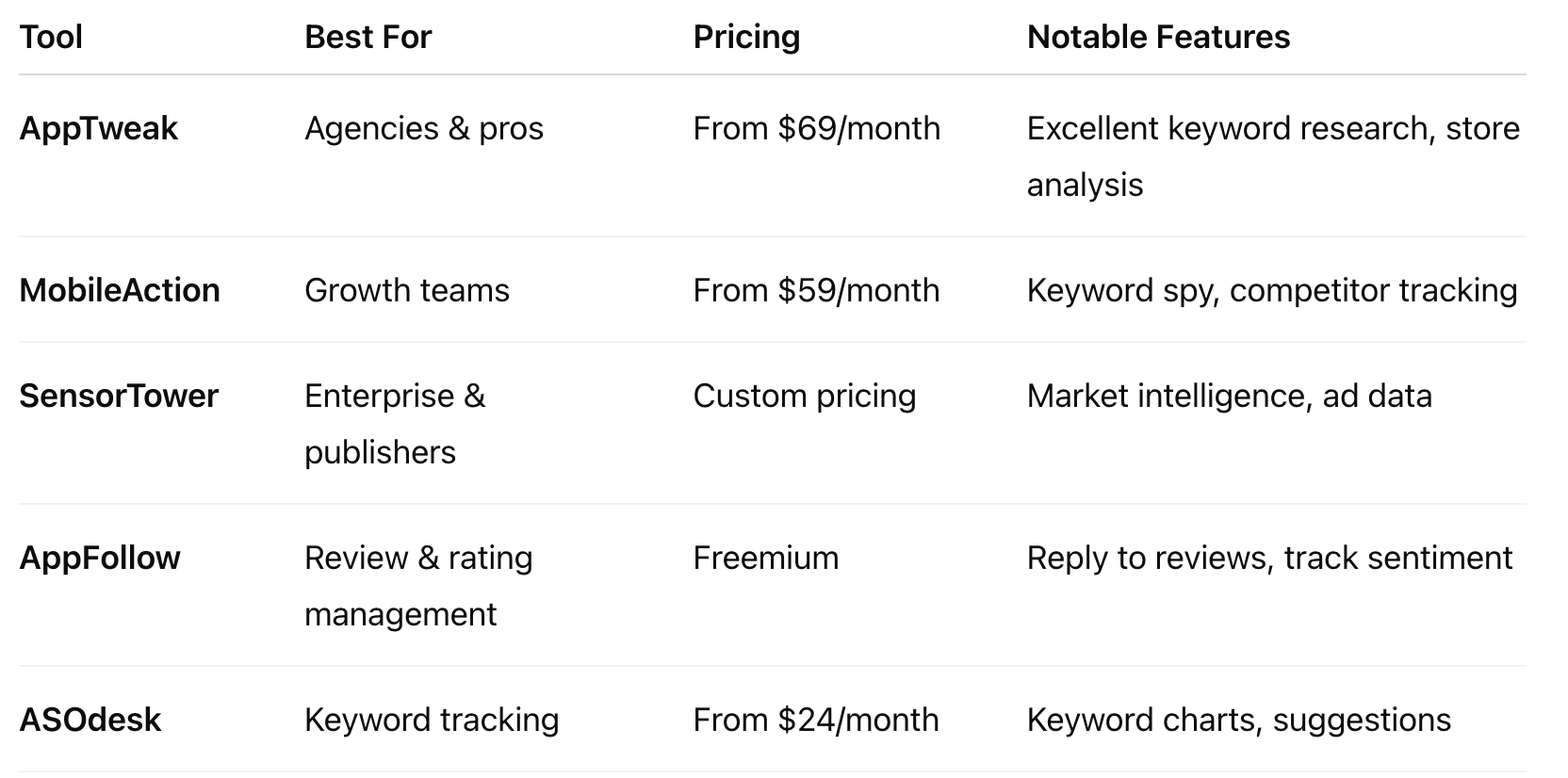This screenshot has width=1568, height=778.
Task: Click the Best For column header
Action: (367, 37)
